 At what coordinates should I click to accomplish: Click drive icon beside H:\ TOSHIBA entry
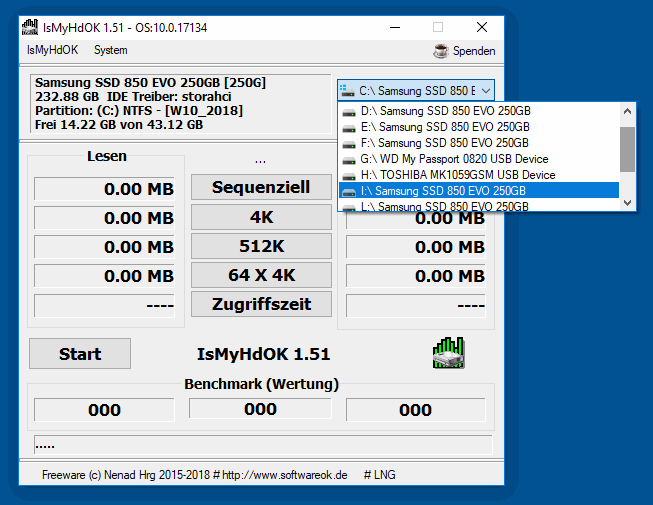point(349,176)
